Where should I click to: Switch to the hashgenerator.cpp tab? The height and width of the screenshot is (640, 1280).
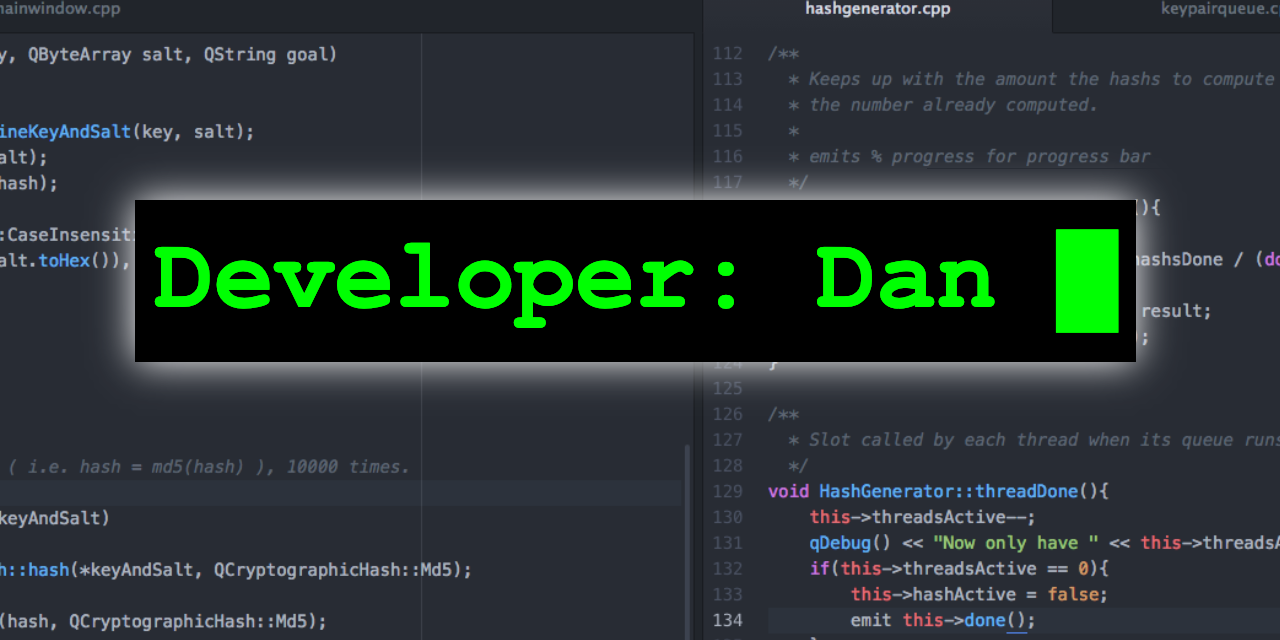[878, 10]
